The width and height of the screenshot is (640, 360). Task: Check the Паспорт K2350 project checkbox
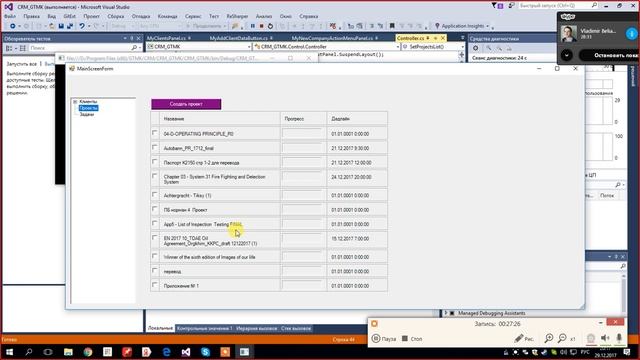click(155, 162)
